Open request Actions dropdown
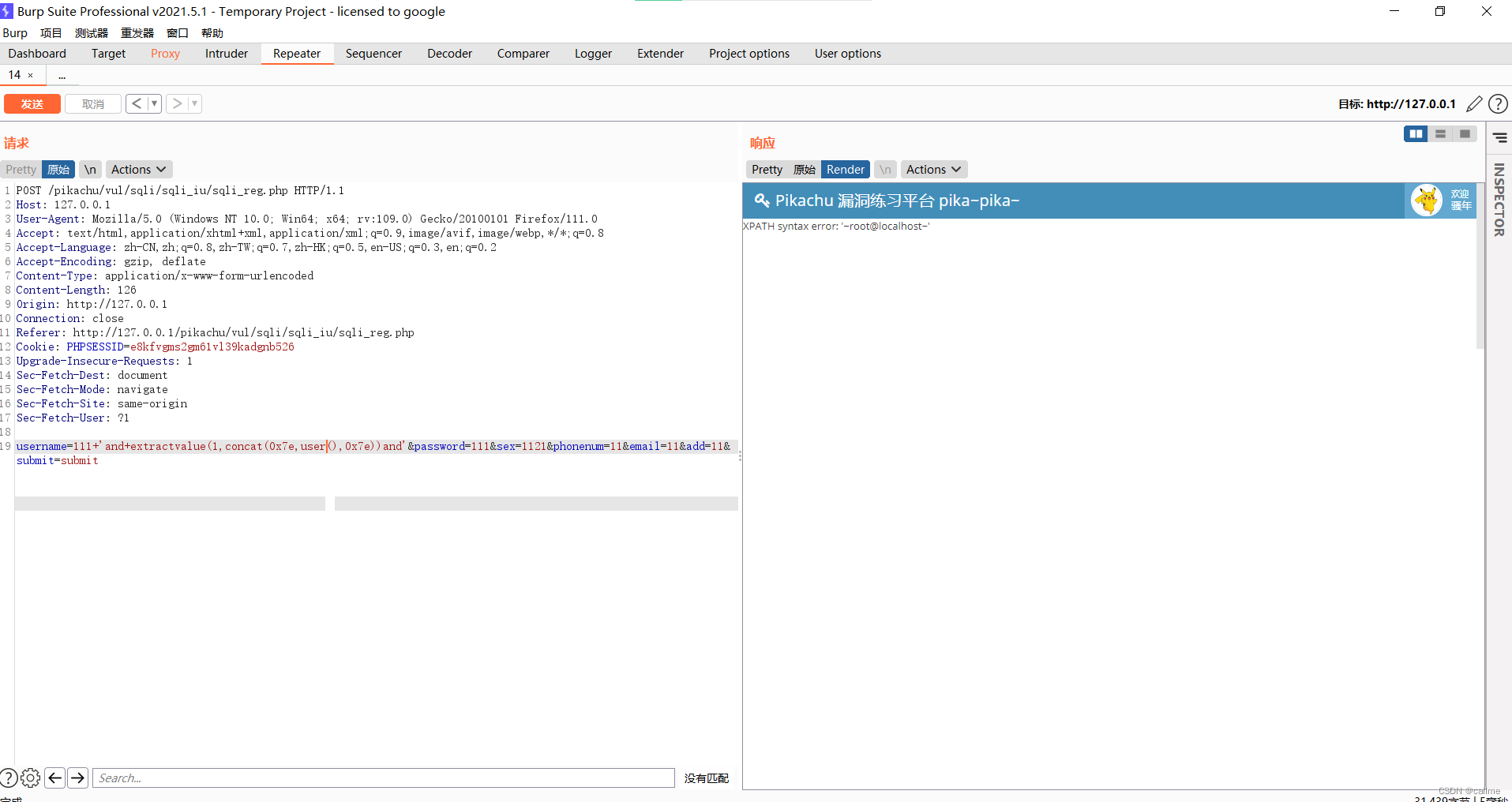 [139, 170]
